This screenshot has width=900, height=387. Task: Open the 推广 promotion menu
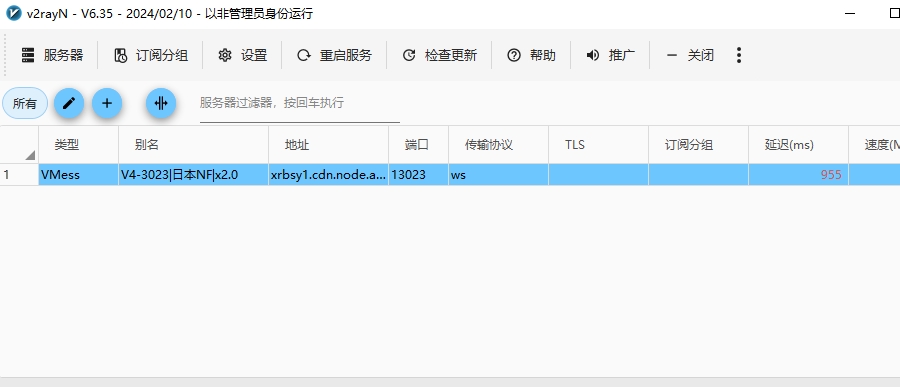tap(610, 55)
